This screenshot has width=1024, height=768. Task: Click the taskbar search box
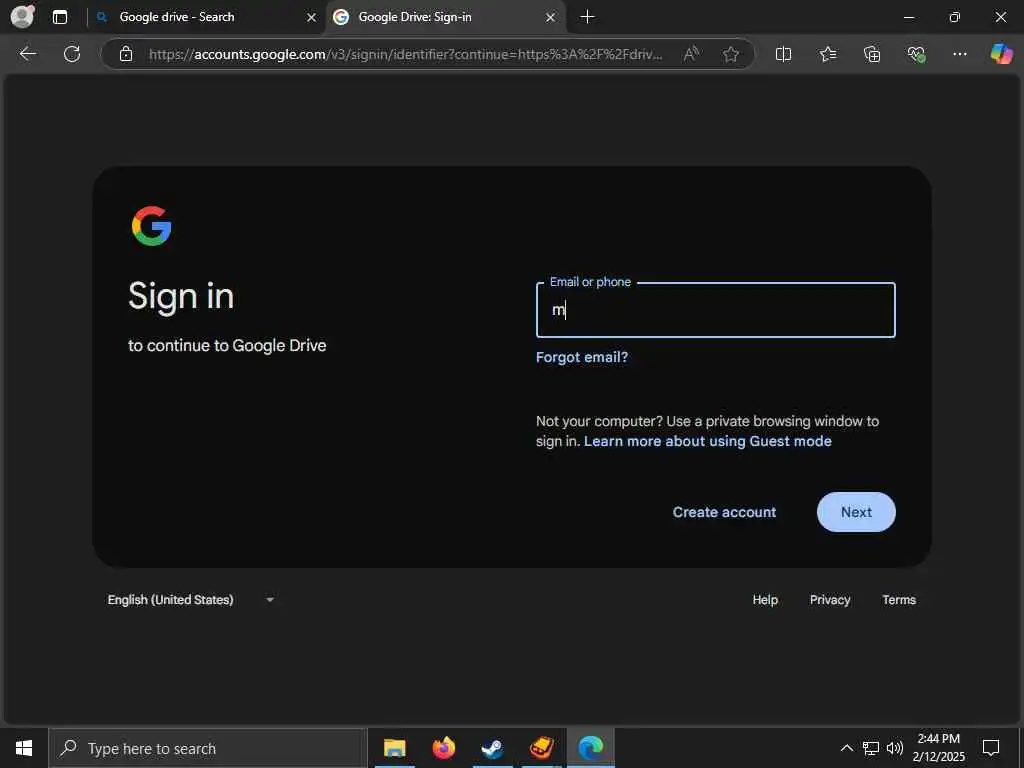(x=208, y=748)
